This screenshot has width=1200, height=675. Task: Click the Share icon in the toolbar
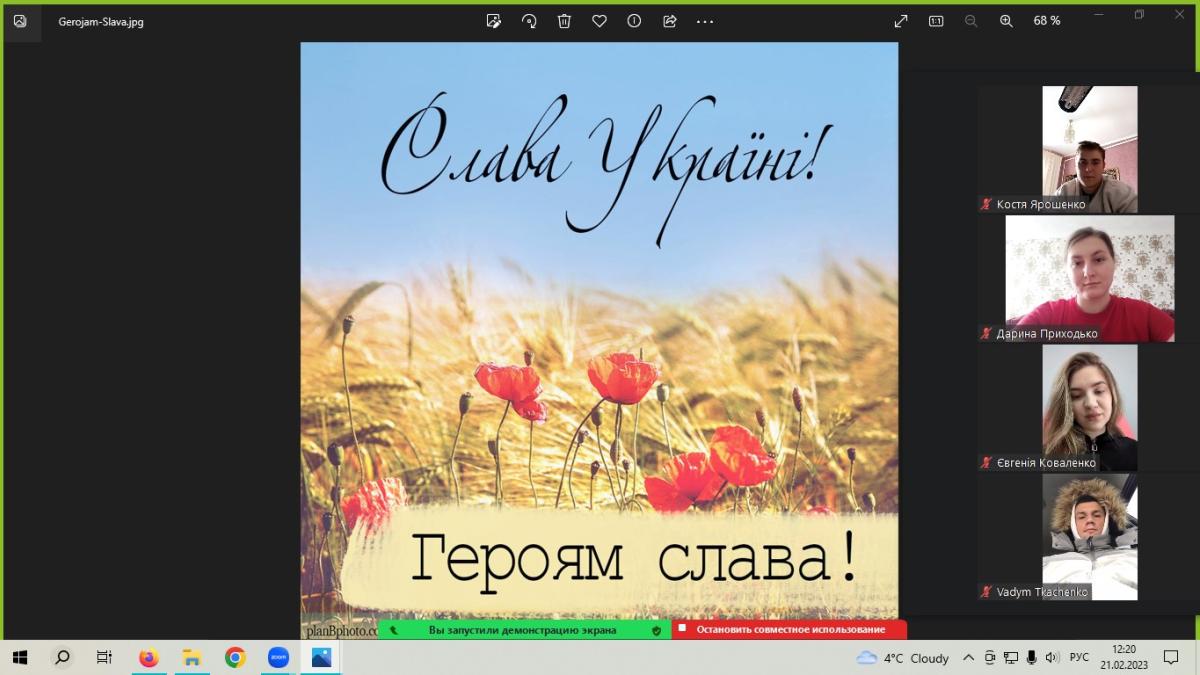coord(670,21)
